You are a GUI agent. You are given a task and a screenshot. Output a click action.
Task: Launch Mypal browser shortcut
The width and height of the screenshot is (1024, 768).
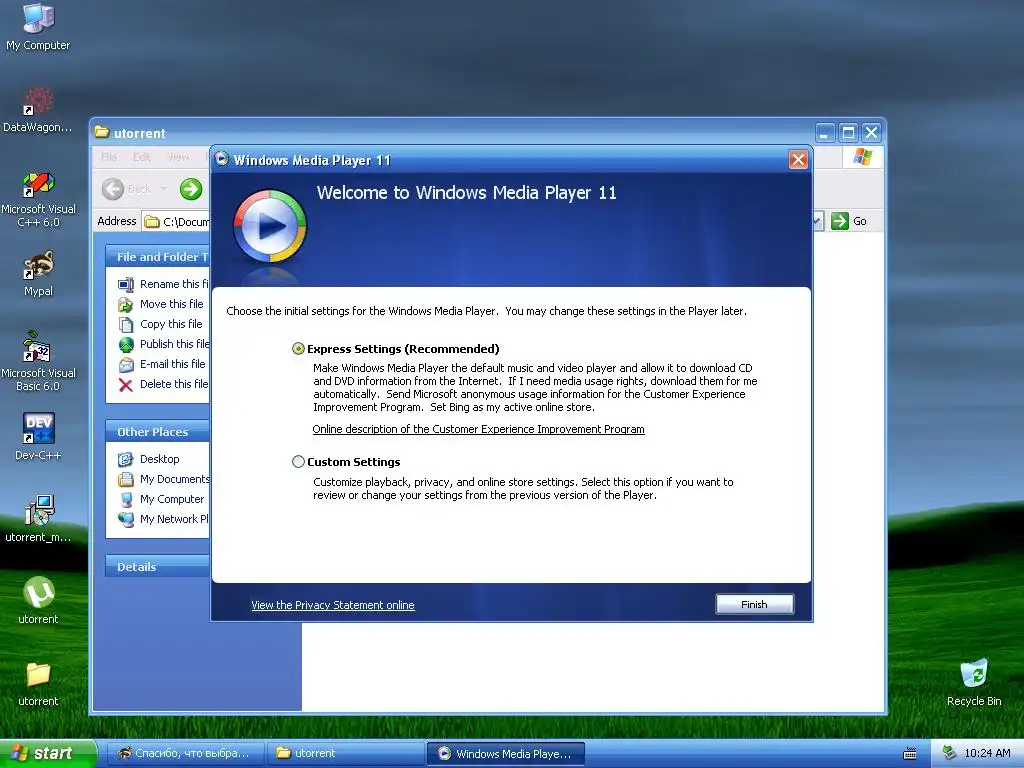click(38, 274)
